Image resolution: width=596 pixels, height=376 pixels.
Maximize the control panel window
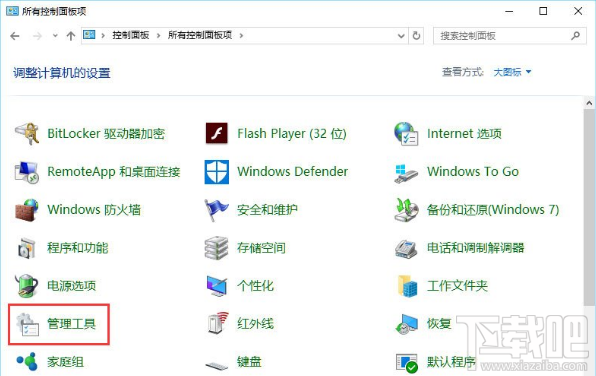pyautogui.click(x=543, y=11)
